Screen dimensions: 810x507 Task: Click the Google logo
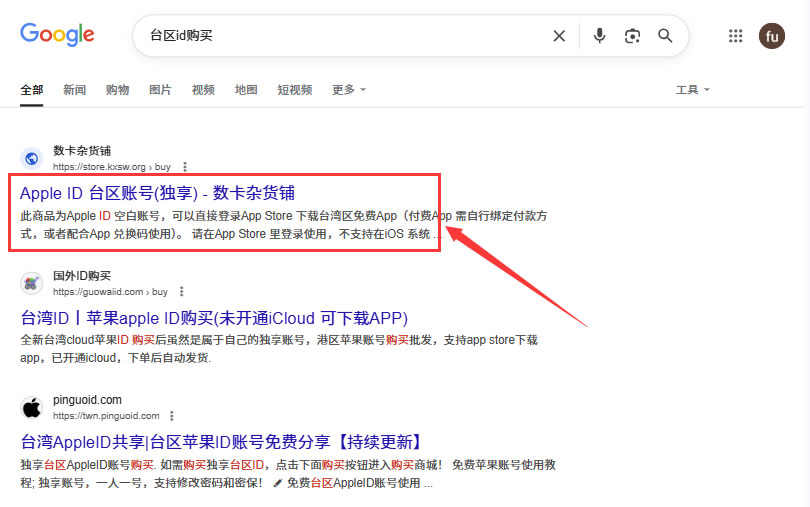point(57,35)
